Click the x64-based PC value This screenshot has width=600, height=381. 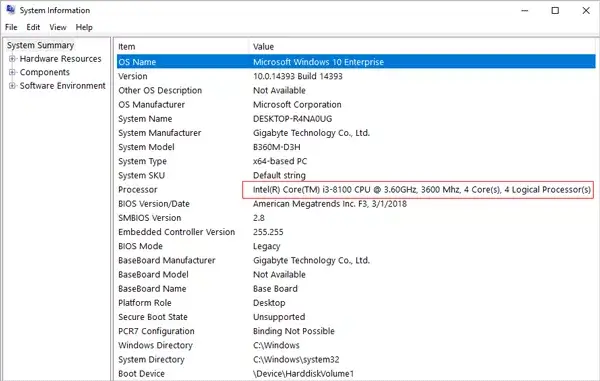tap(280, 161)
